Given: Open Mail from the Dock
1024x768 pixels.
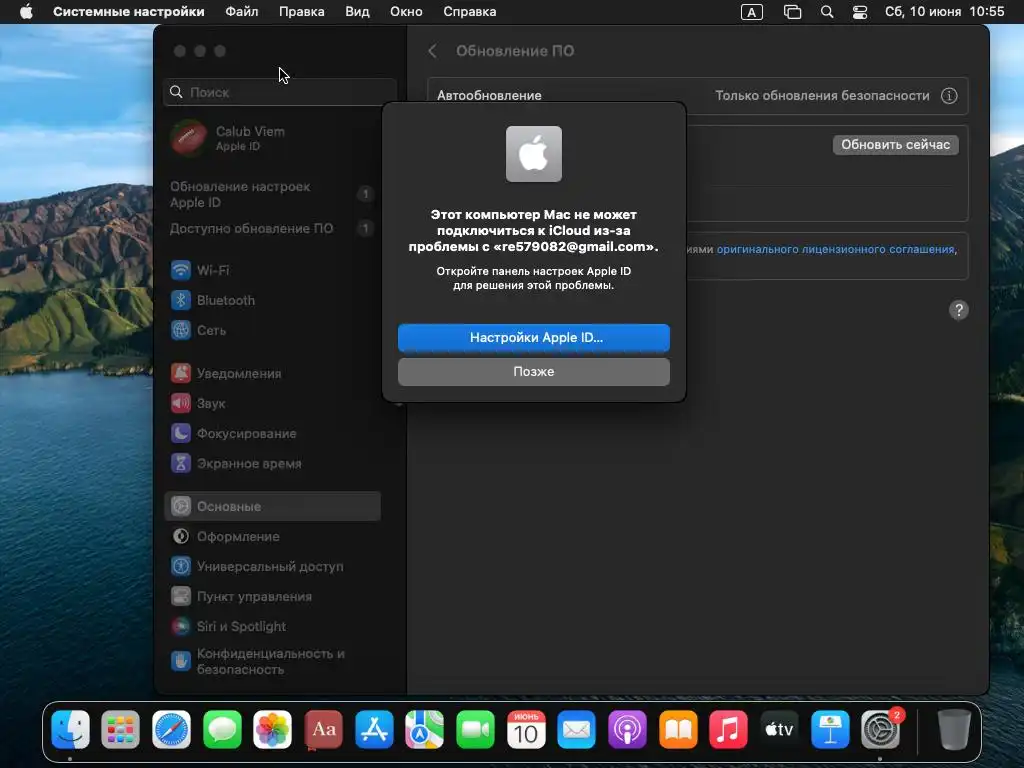Looking at the screenshot, I should pyautogui.click(x=576, y=729).
